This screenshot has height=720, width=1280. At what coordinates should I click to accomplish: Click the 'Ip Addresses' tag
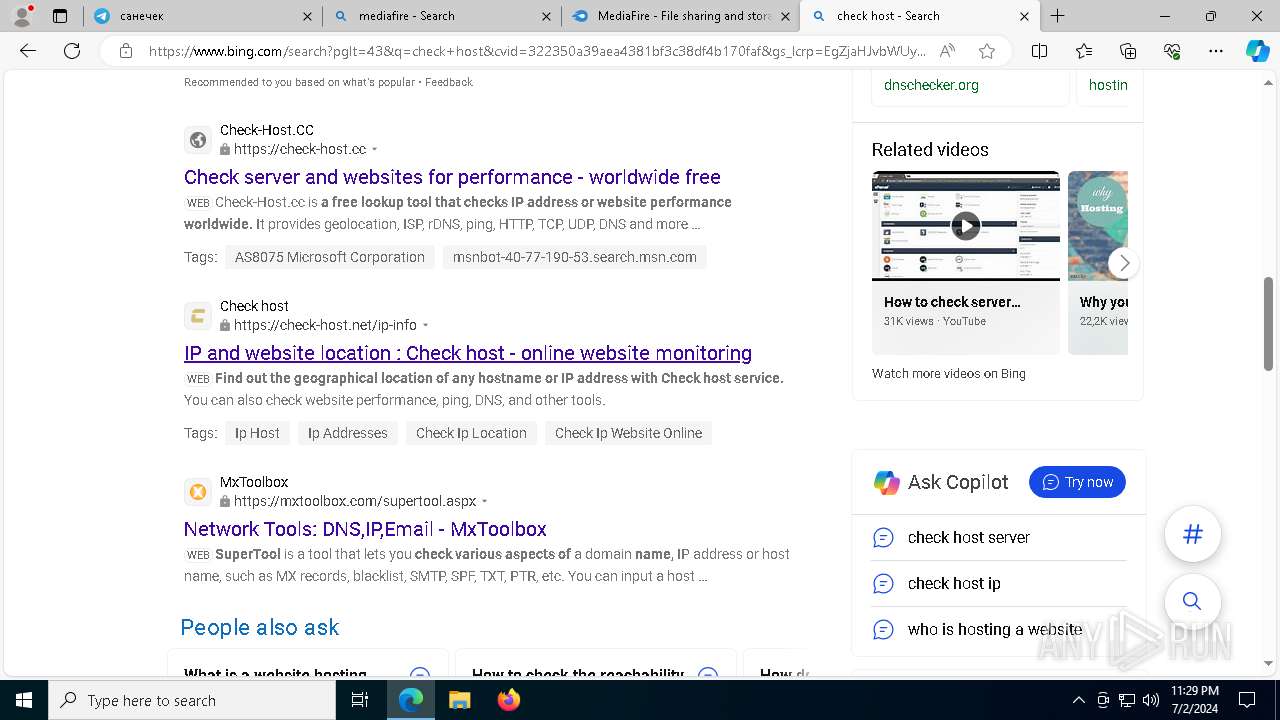point(348,433)
